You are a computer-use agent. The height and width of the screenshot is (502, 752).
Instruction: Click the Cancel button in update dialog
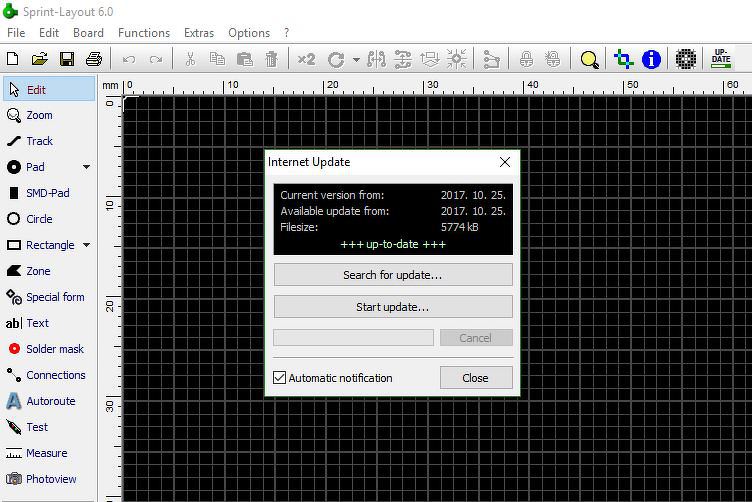click(x=476, y=338)
